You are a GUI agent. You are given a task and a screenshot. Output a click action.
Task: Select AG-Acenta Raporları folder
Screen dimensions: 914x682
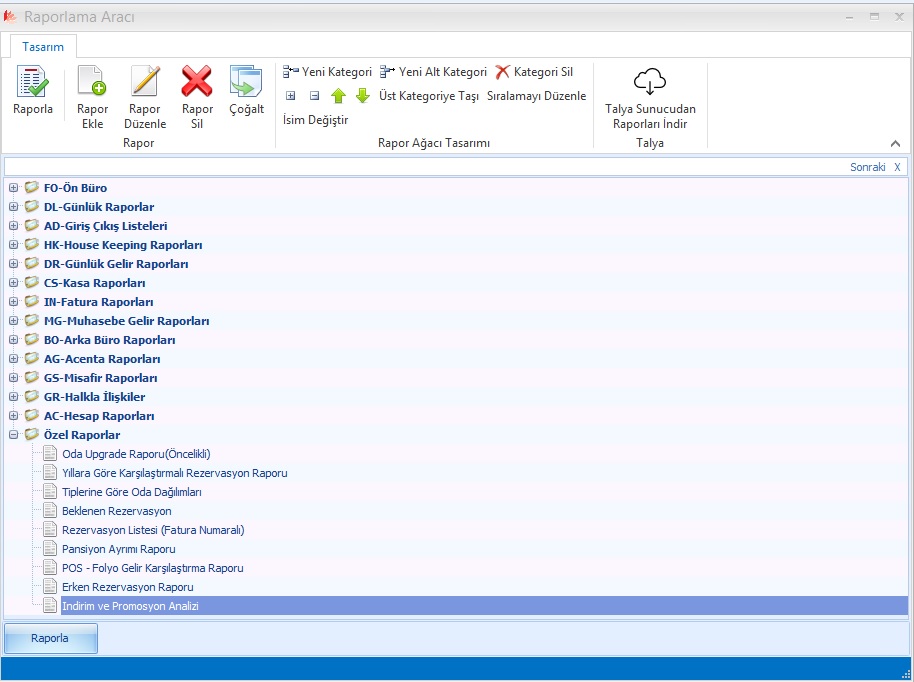(x=102, y=359)
